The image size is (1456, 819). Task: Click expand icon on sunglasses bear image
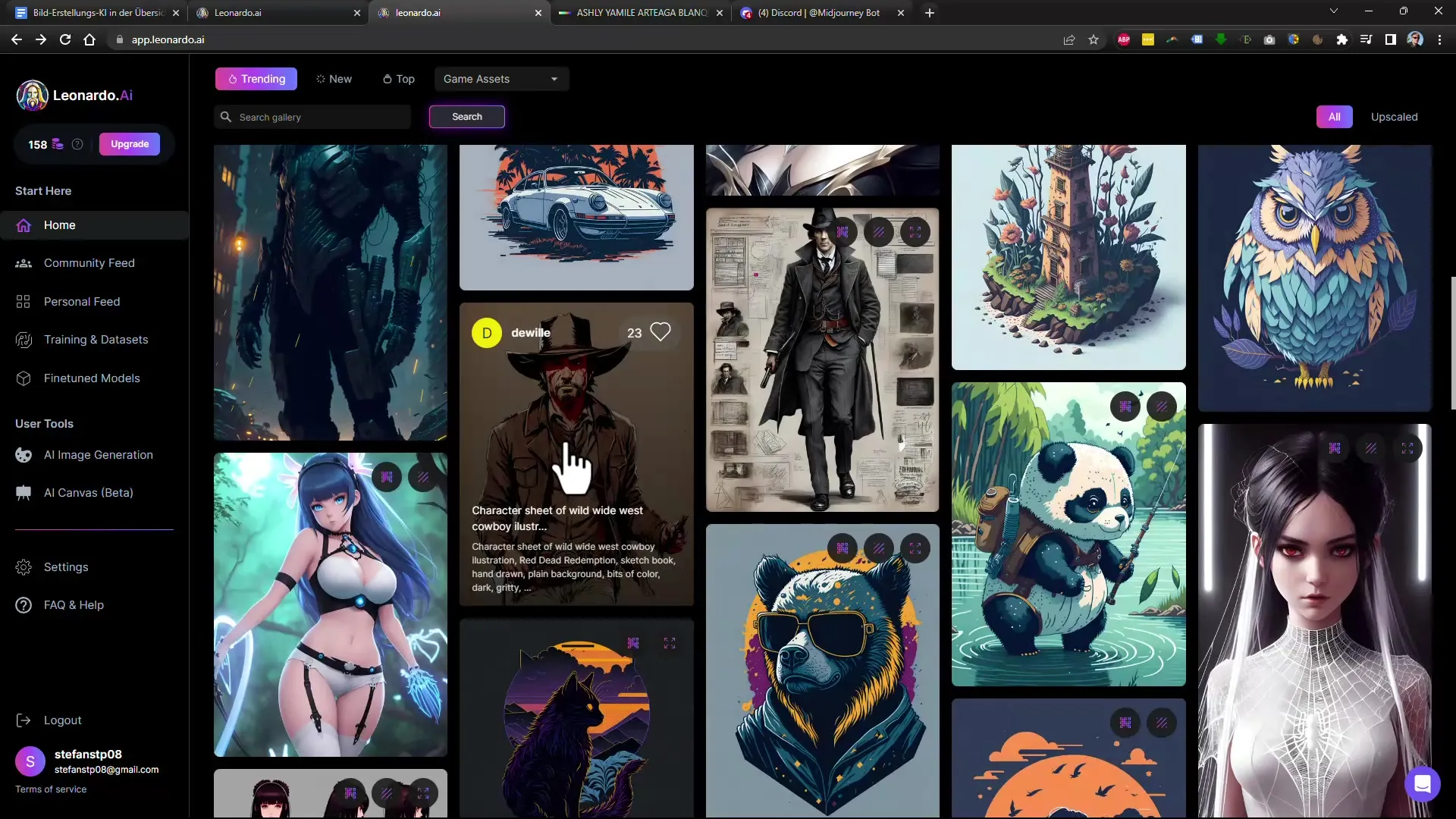[x=915, y=548]
